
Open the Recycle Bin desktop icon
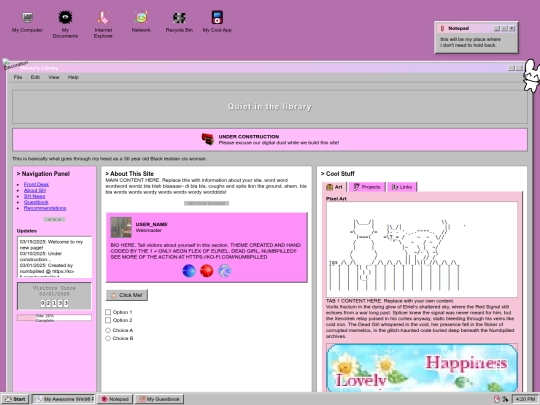[x=179, y=22]
